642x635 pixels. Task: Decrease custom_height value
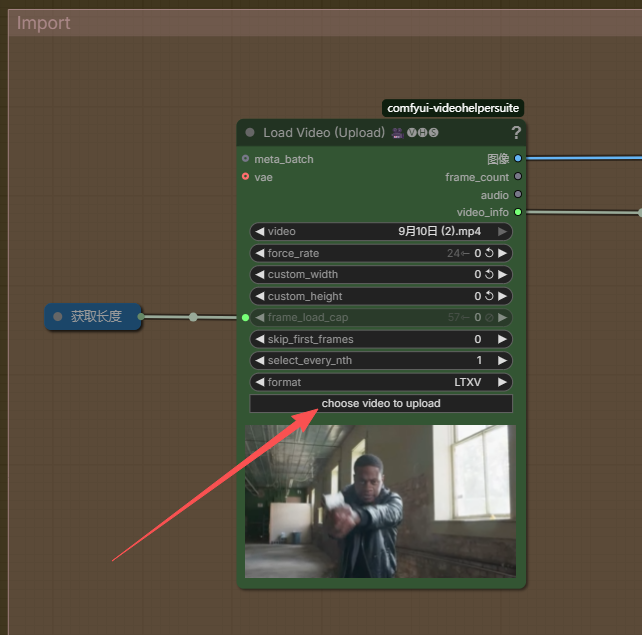click(260, 296)
